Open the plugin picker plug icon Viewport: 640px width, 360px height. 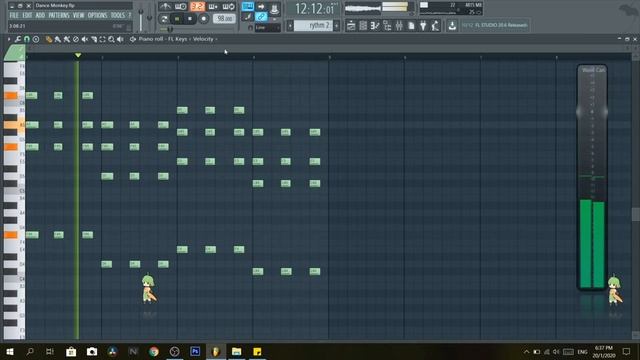pyautogui.click(x=423, y=26)
